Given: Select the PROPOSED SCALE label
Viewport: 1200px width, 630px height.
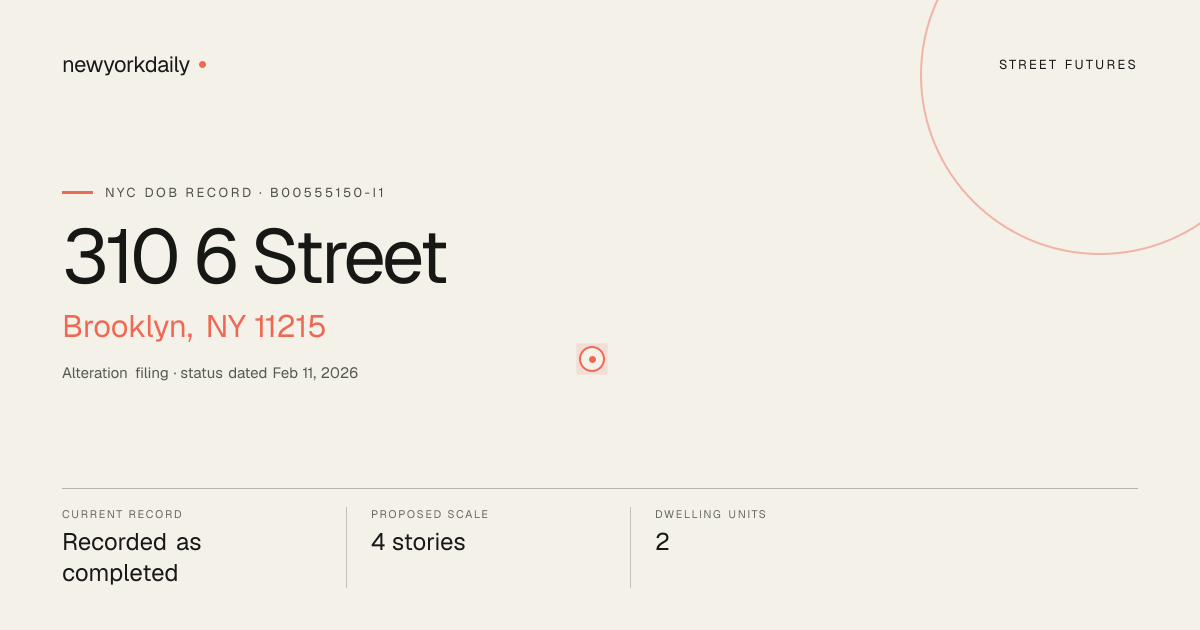Looking at the screenshot, I should click(430, 514).
